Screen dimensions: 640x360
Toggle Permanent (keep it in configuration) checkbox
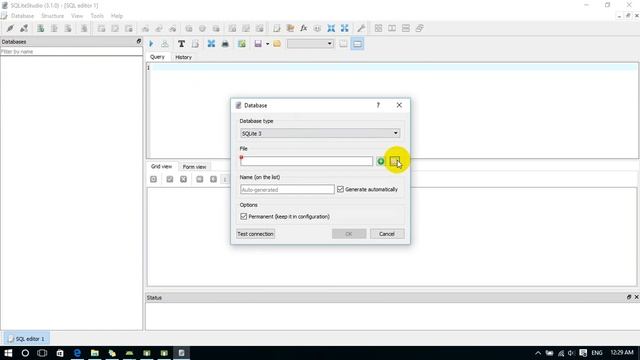(244, 216)
